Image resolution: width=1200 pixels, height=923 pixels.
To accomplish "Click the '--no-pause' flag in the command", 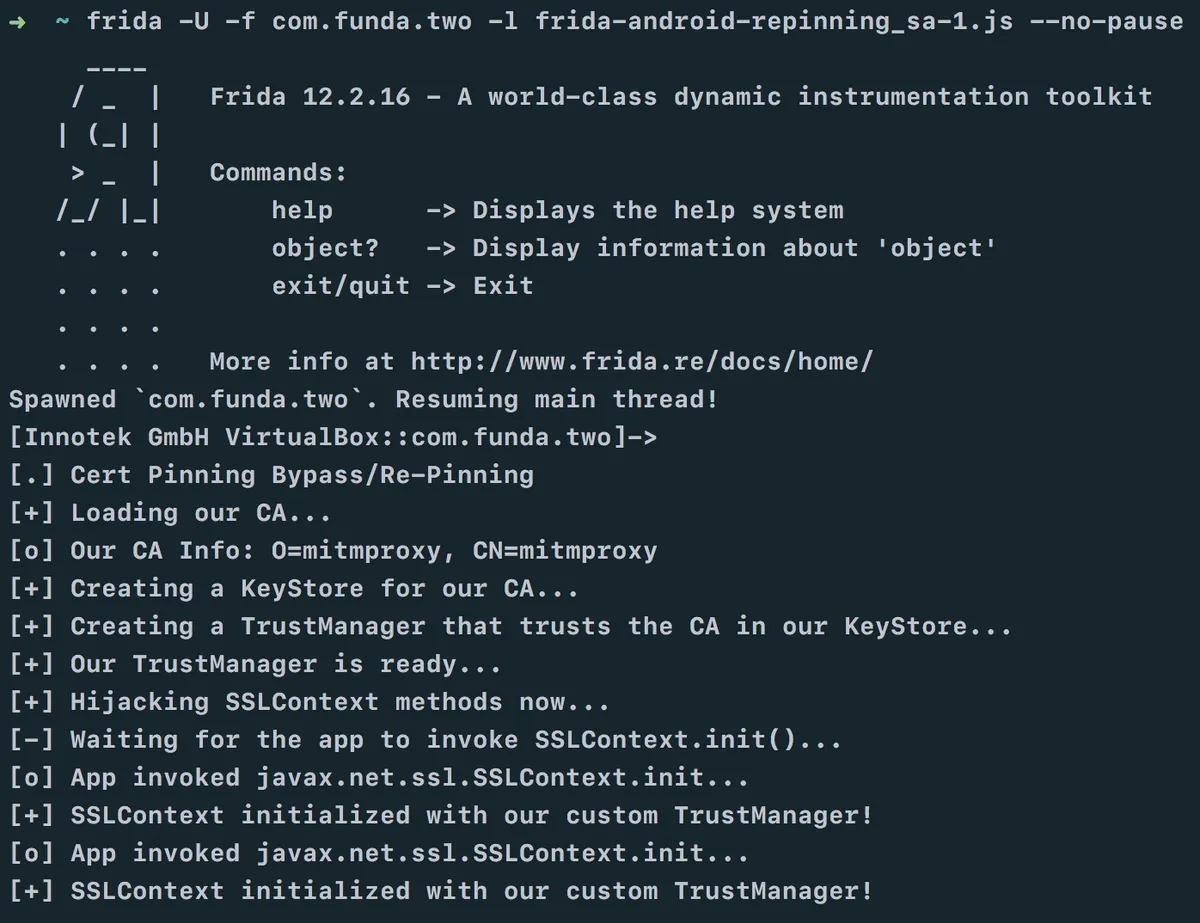I will pyautogui.click(x=1105, y=21).
